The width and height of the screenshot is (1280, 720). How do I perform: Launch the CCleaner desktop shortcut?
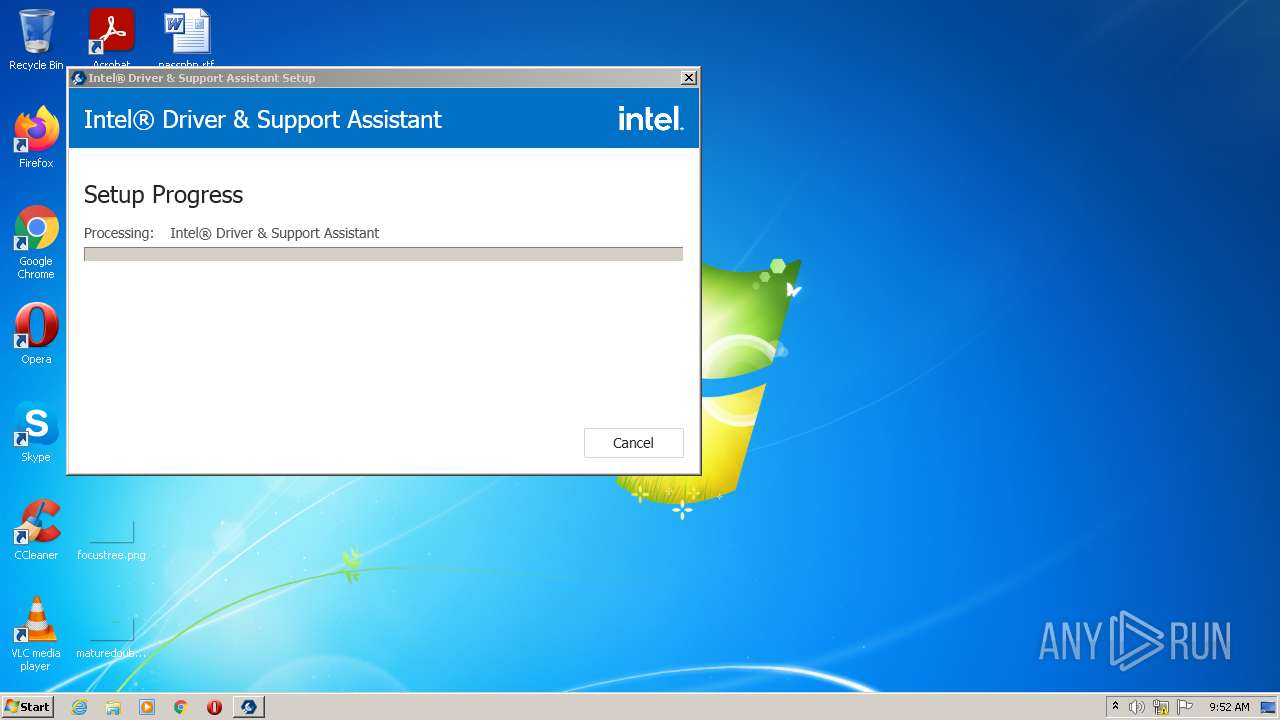36,530
